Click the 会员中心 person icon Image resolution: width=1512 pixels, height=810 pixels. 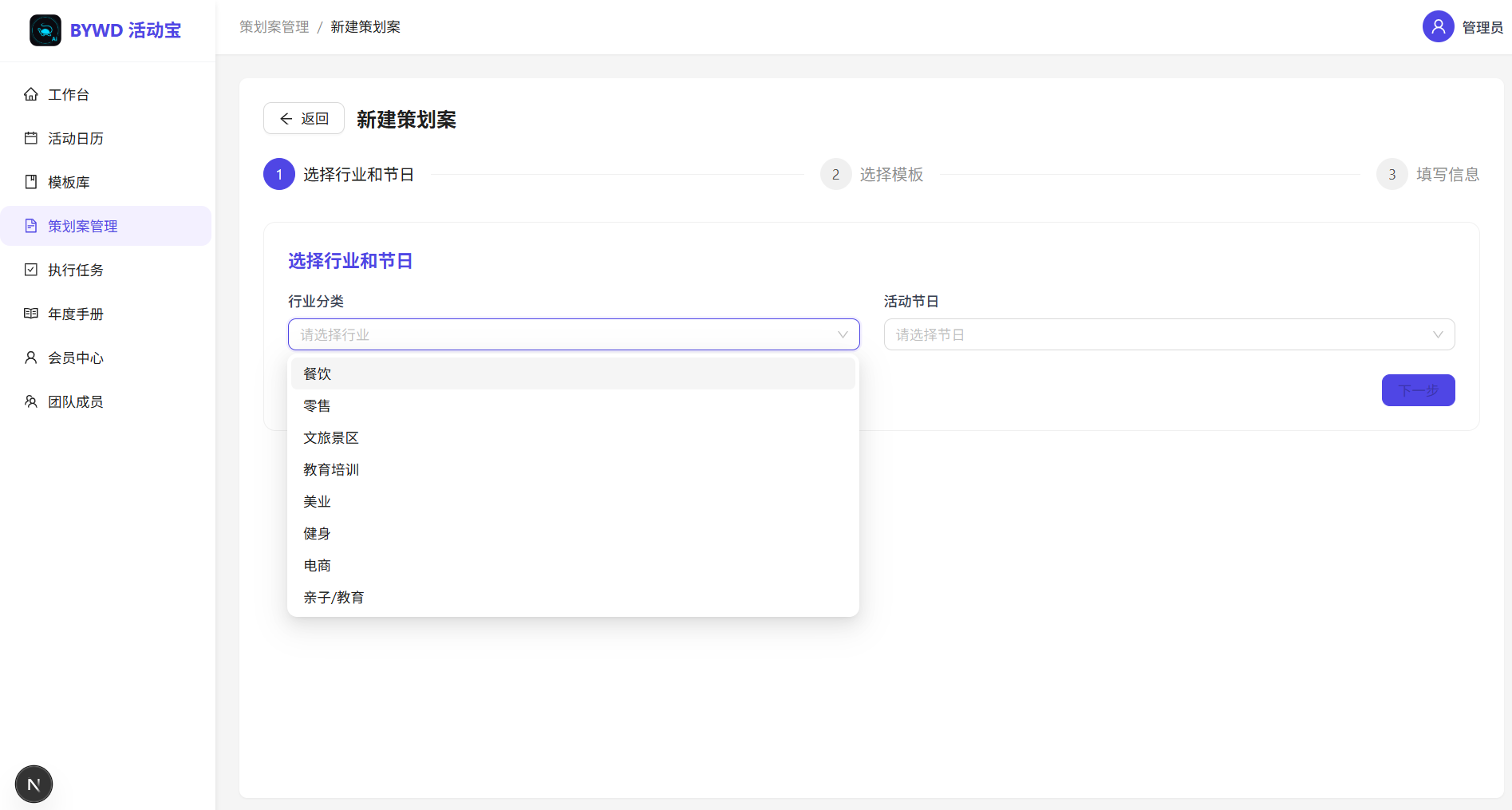[31, 358]
